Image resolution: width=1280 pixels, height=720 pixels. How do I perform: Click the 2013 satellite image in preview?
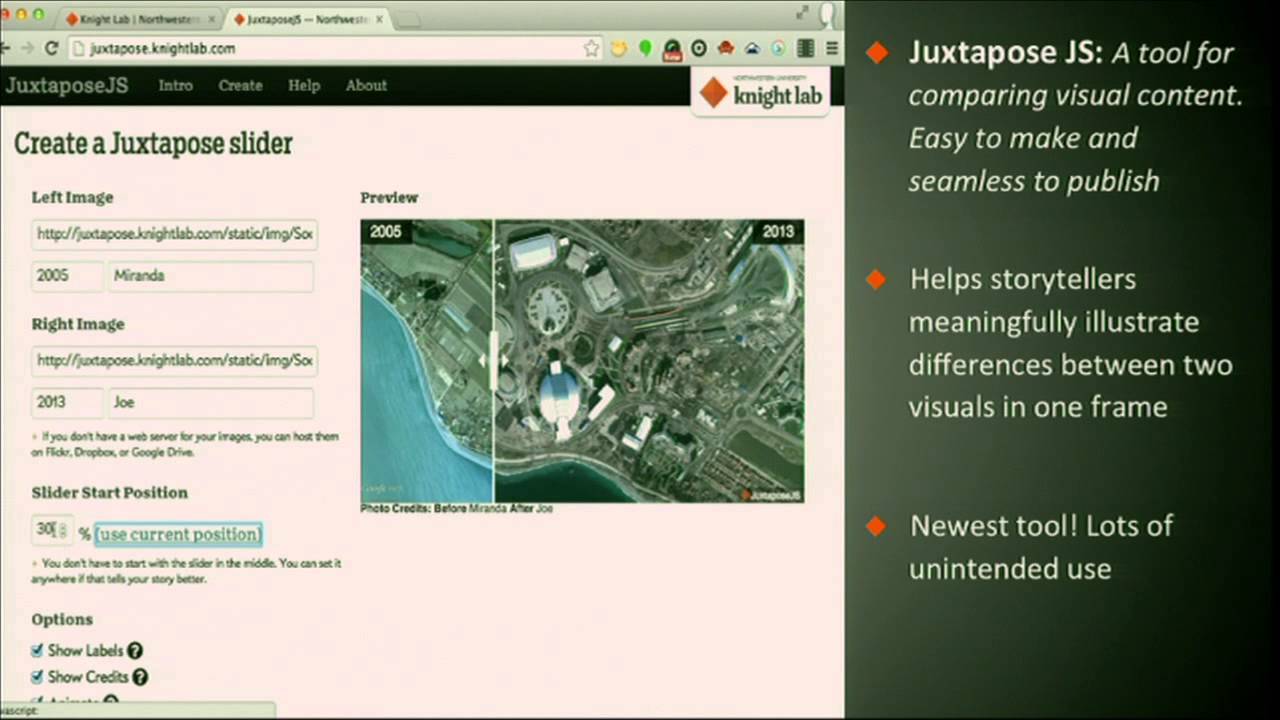pyautogui.click(x=649, y=361)
